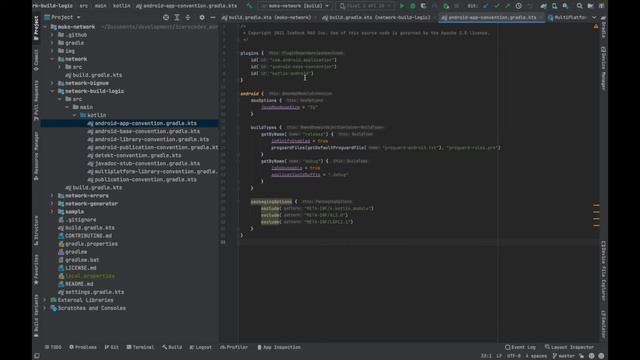Open the Structure tool window stripe
This screenshot has height=360, width=640.
point(36,231)
